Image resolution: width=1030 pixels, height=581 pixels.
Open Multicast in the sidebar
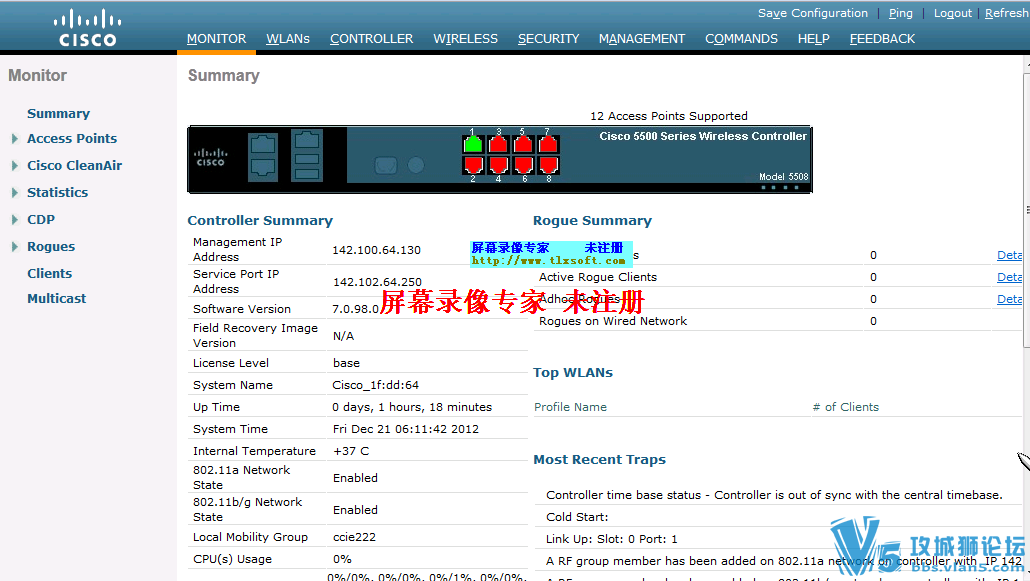pos(56,298)
